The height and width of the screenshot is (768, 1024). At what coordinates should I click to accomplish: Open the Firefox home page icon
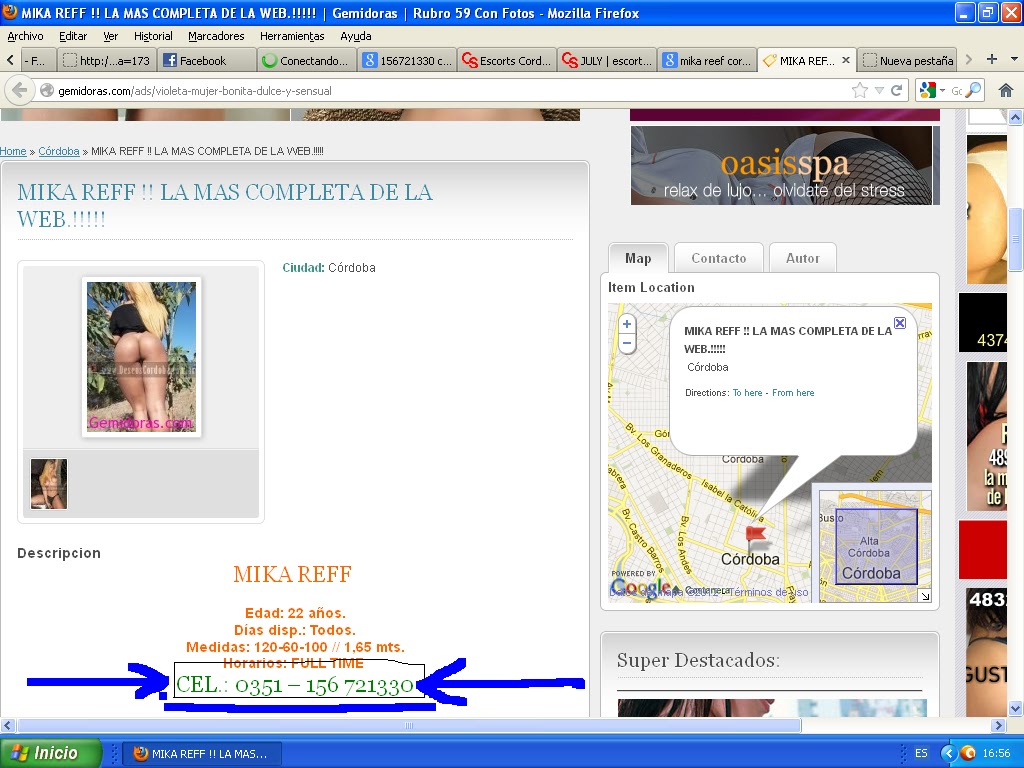[x=1006, y=90]
